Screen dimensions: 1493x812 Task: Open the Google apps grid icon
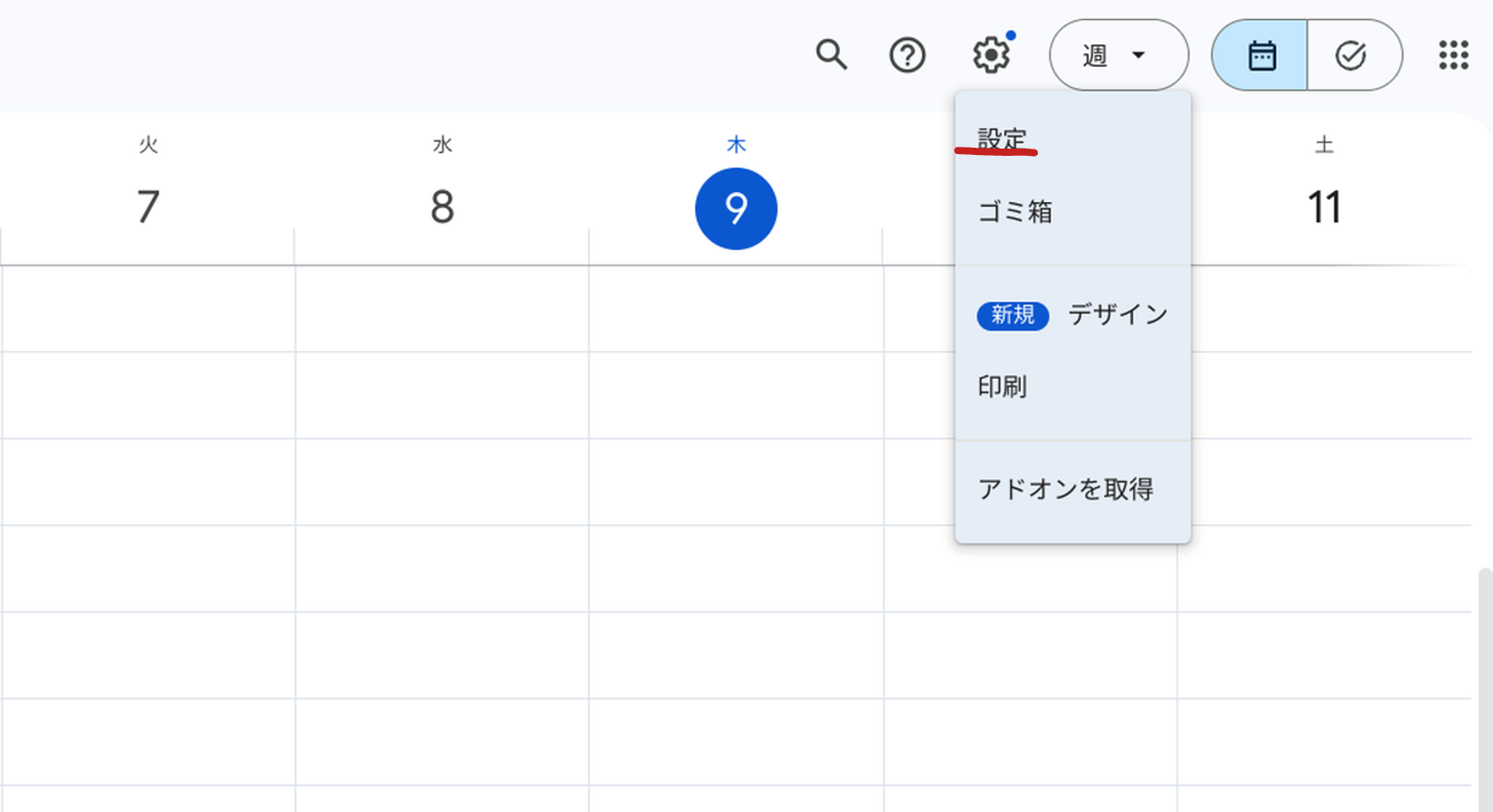click(x=1453, y=55)
